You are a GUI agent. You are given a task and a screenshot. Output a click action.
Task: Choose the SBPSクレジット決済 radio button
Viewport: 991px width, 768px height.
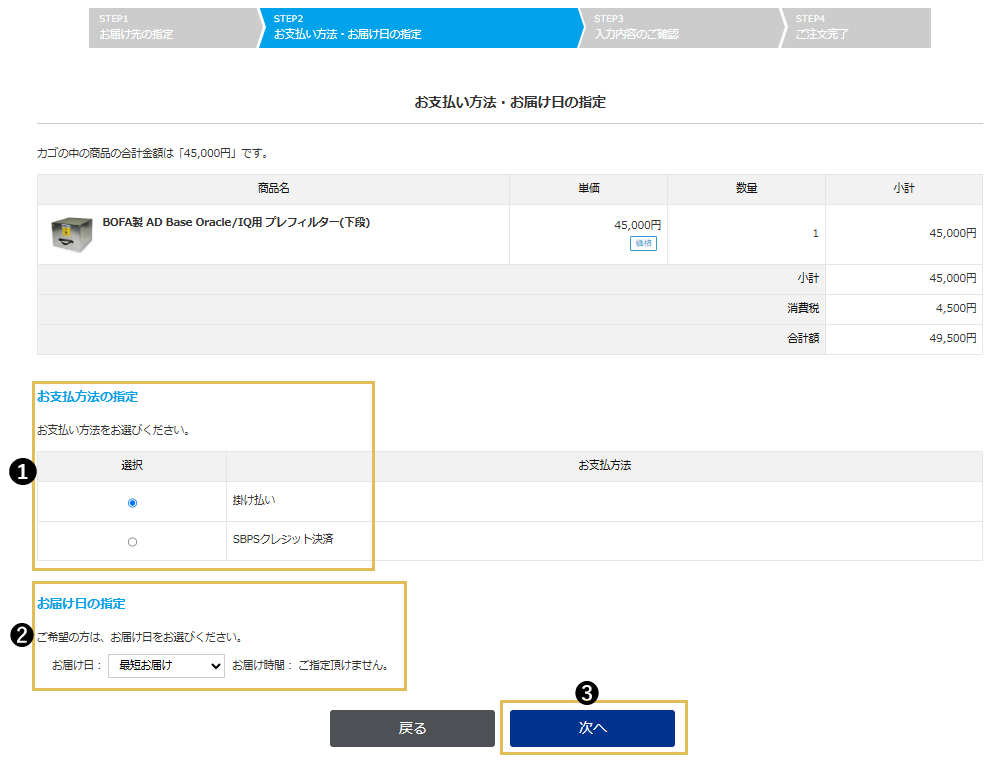[132, 542]
